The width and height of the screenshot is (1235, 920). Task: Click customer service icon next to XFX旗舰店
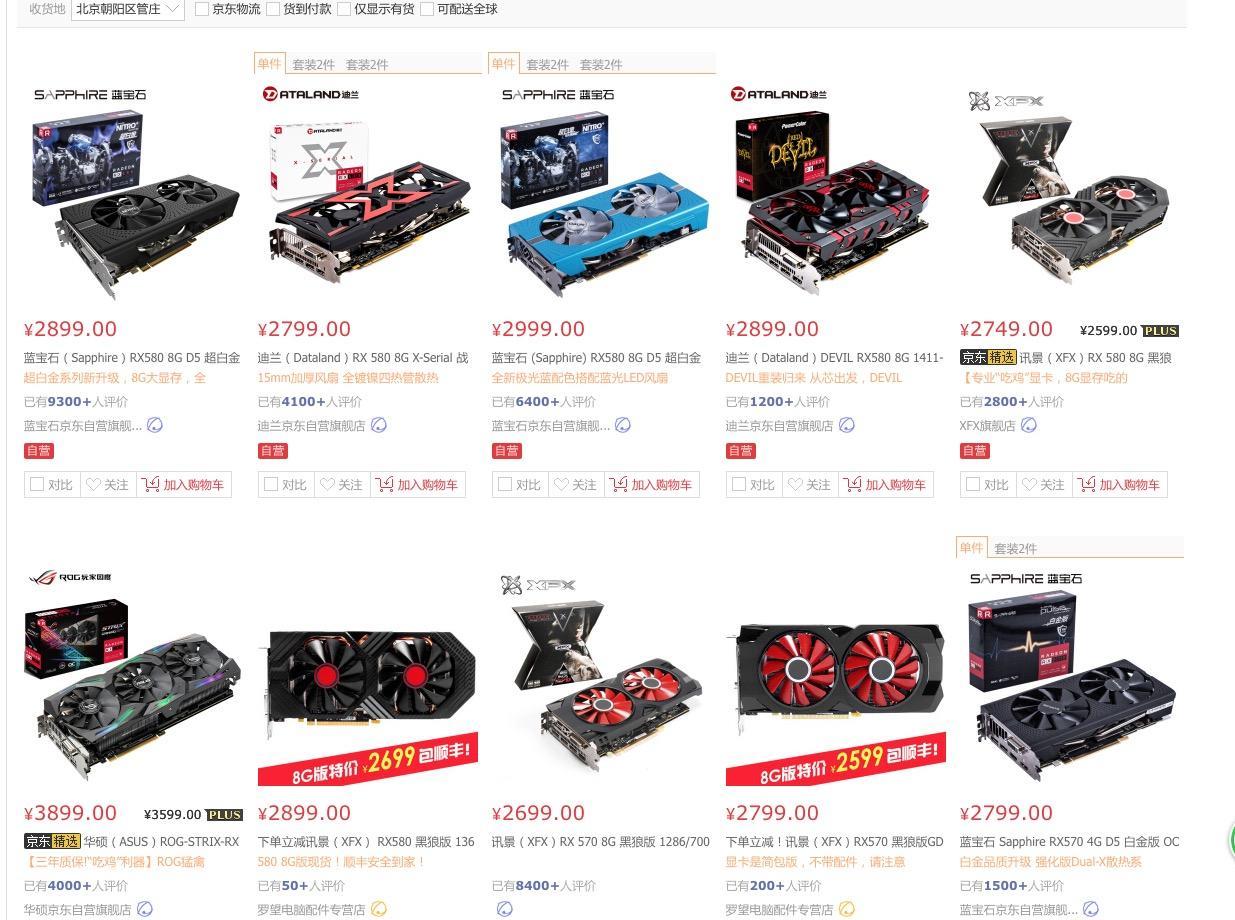click(x=1029, y=425)
